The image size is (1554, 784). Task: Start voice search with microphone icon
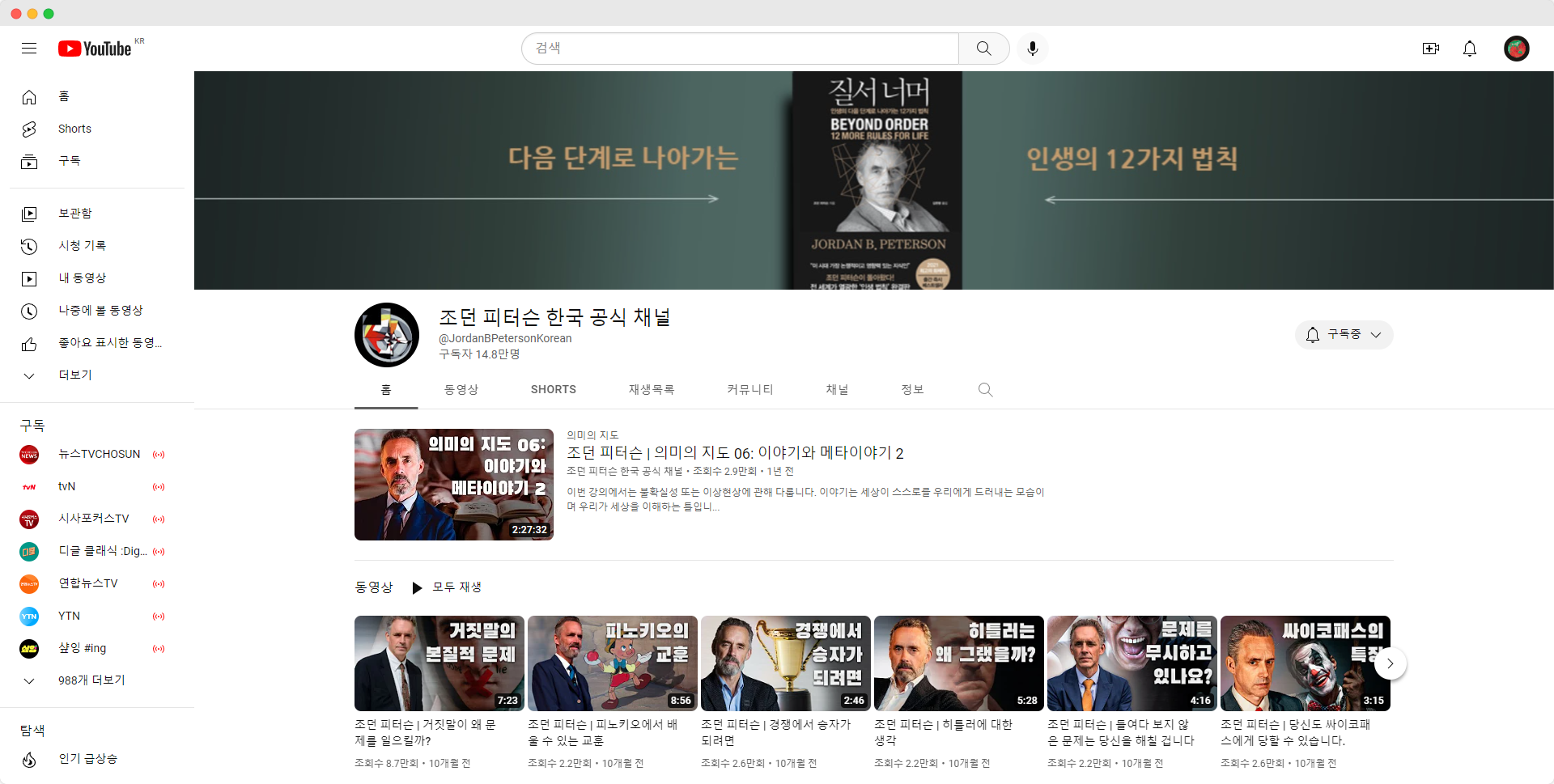pyautogui.click(x=1032, y=49)
